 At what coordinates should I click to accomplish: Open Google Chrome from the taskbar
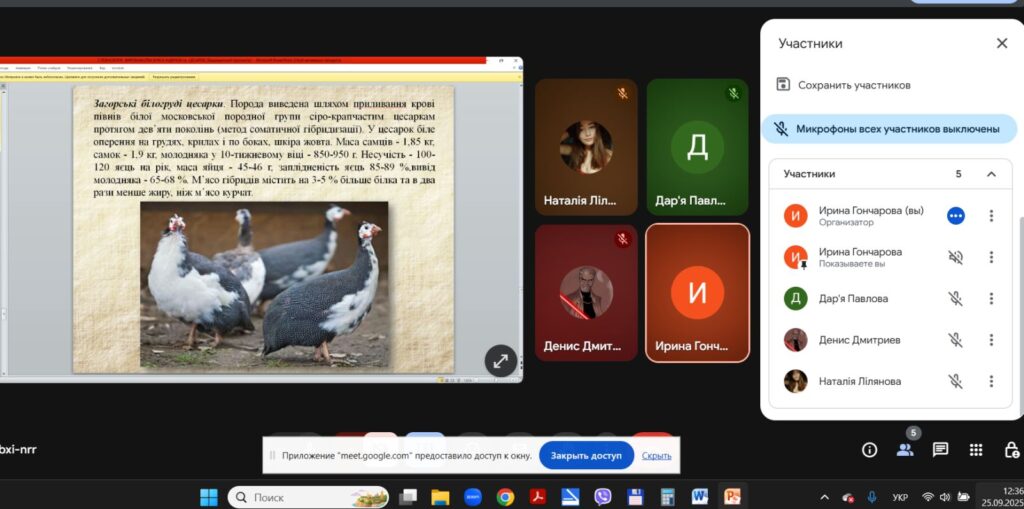(x=505, y=497)
